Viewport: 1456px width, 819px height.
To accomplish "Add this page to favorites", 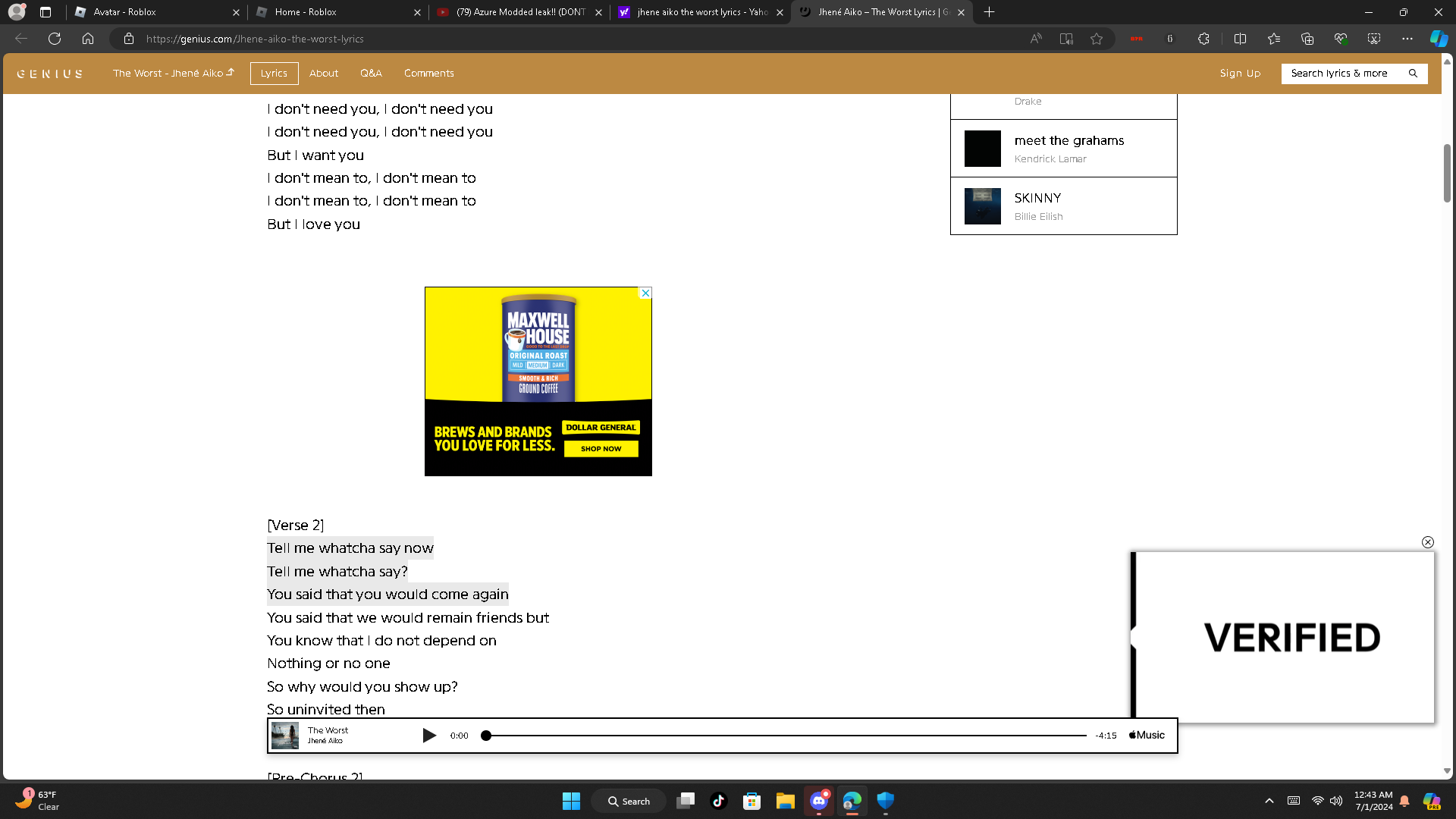I will click(1097, 39).
